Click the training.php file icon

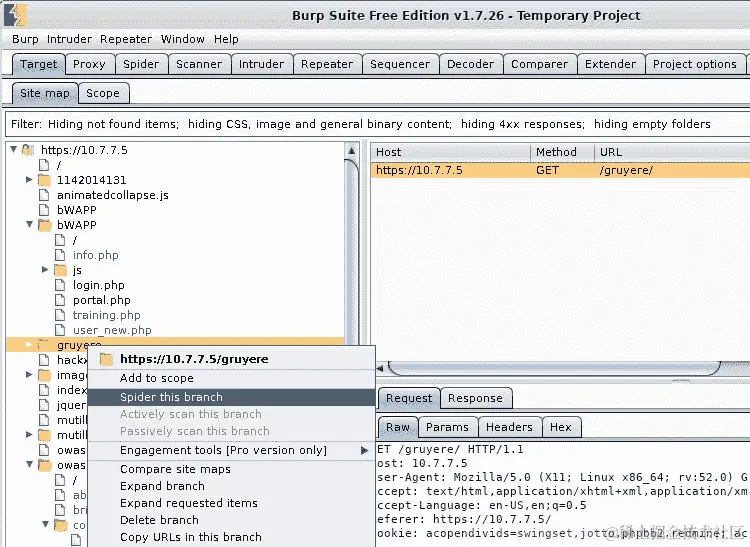click(60, 315)
